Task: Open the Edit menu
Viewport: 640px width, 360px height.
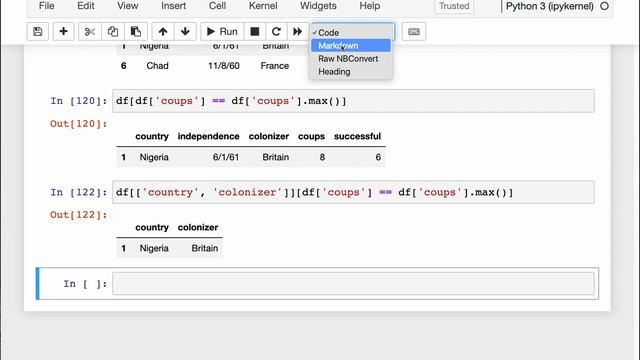Action: coord(86,6)
